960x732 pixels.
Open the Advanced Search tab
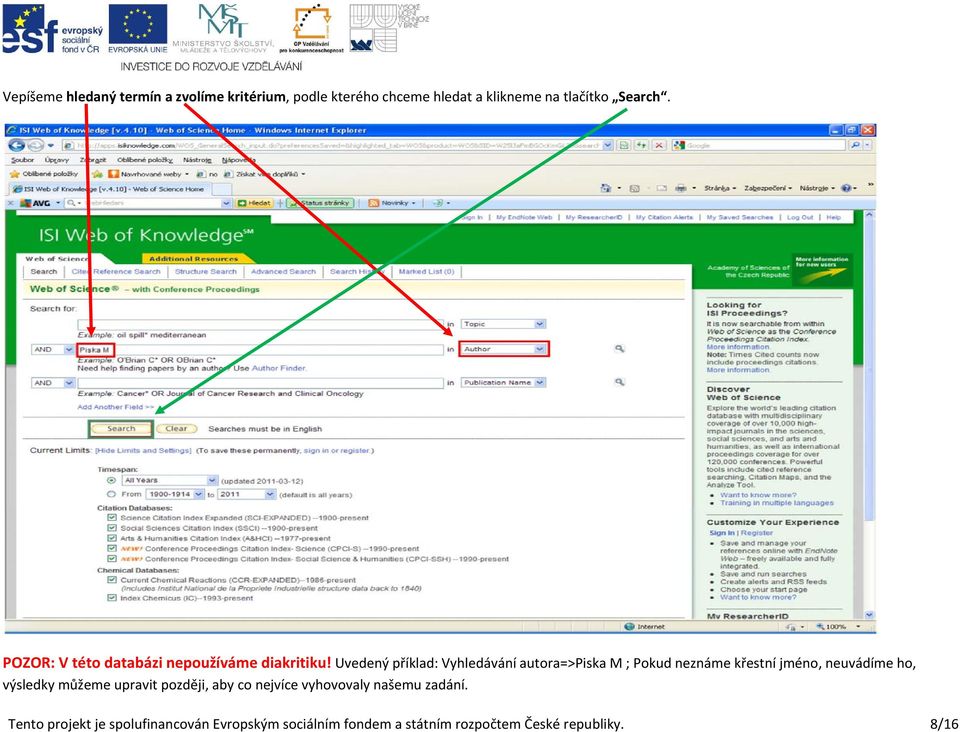(283, 272)
